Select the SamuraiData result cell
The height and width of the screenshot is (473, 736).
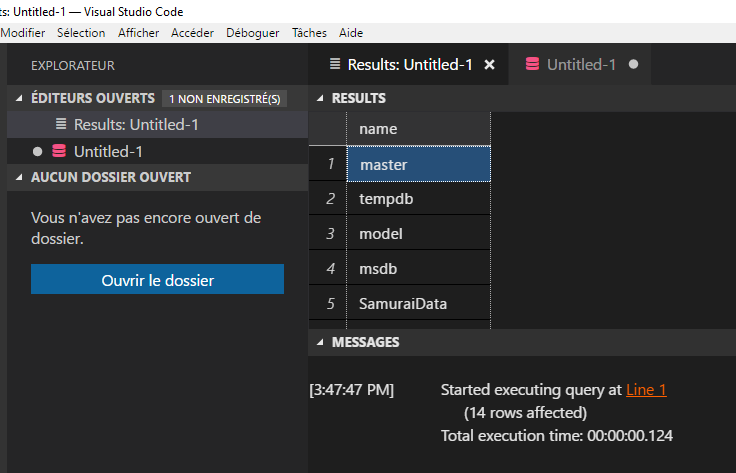pyautogui.click(x=418, y=304)
